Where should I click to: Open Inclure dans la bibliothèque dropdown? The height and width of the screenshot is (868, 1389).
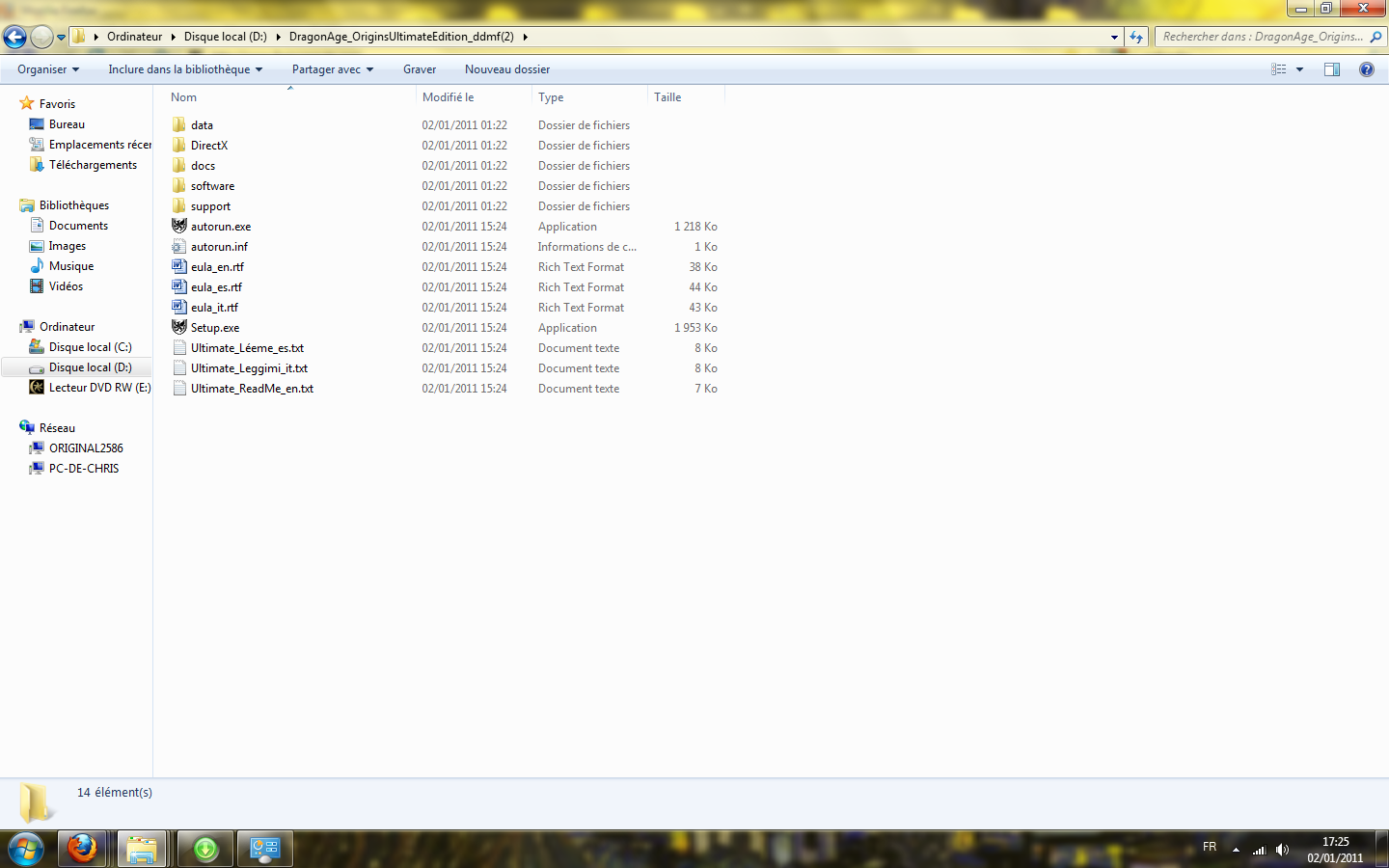(185, 69)
